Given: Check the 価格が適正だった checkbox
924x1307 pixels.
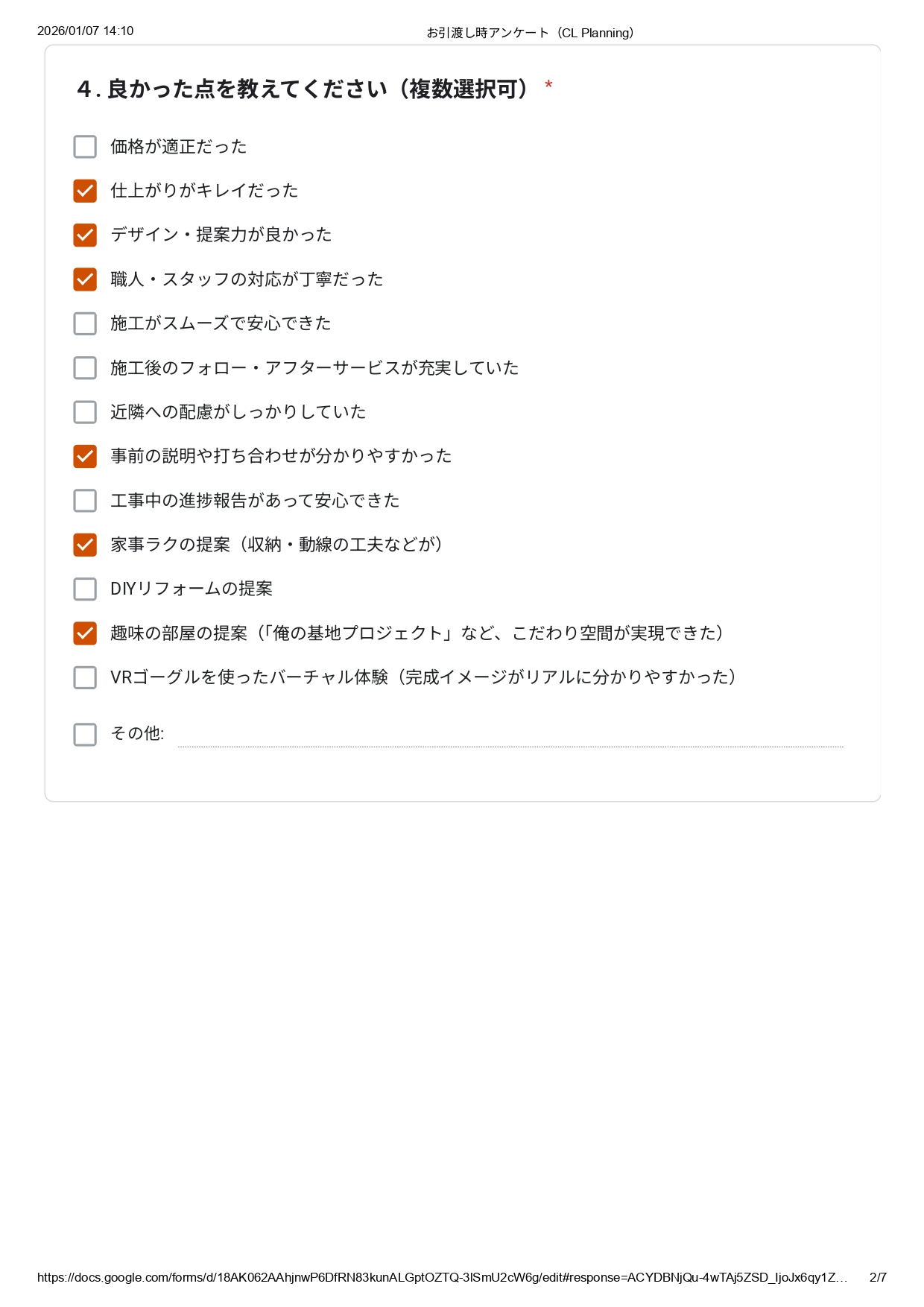Looking at the screenshot, I should [x=85, y=147].
